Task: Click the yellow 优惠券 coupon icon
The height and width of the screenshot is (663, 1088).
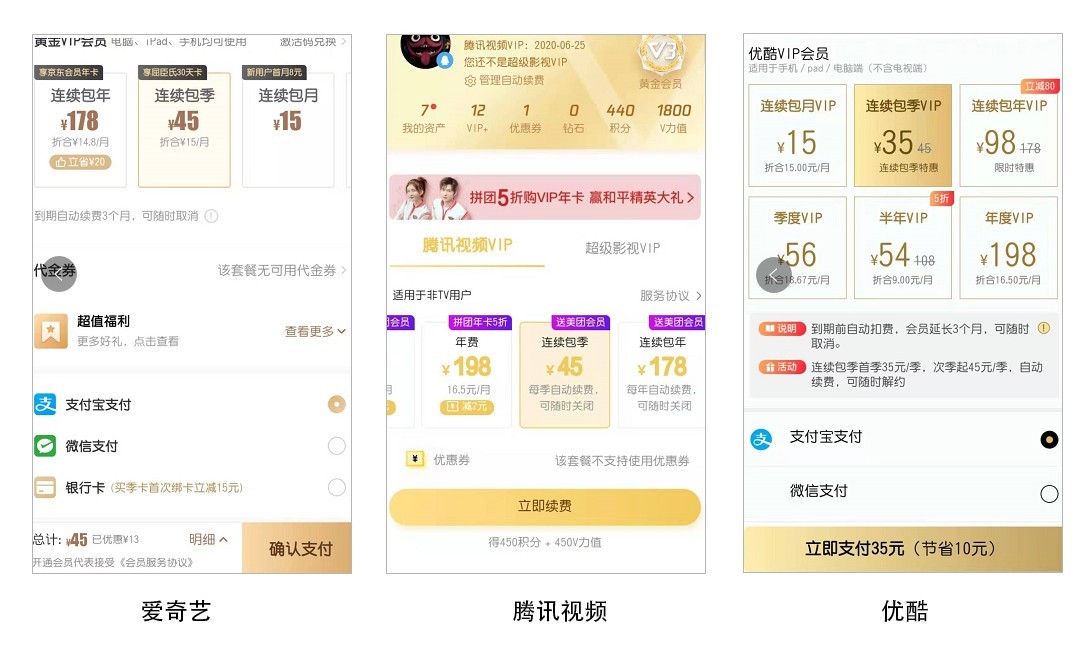Action: coord(415,459)
